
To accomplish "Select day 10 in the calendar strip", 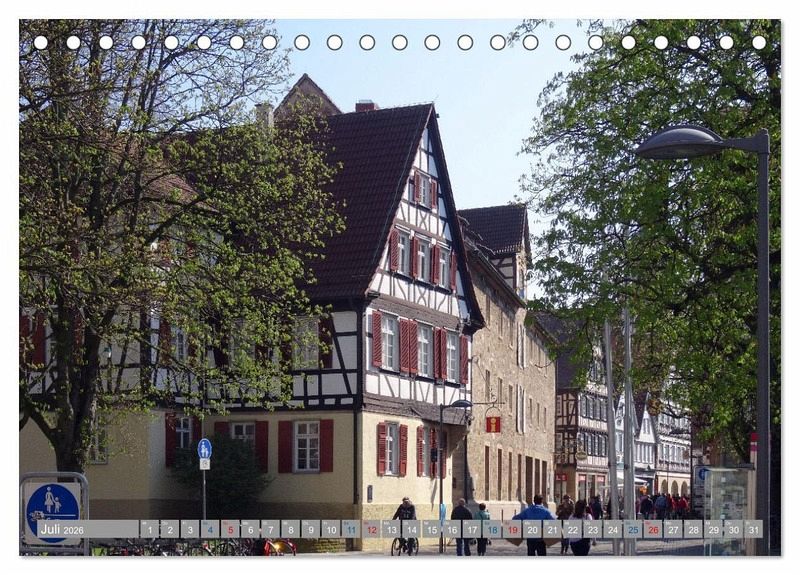I will click(331, 529).
